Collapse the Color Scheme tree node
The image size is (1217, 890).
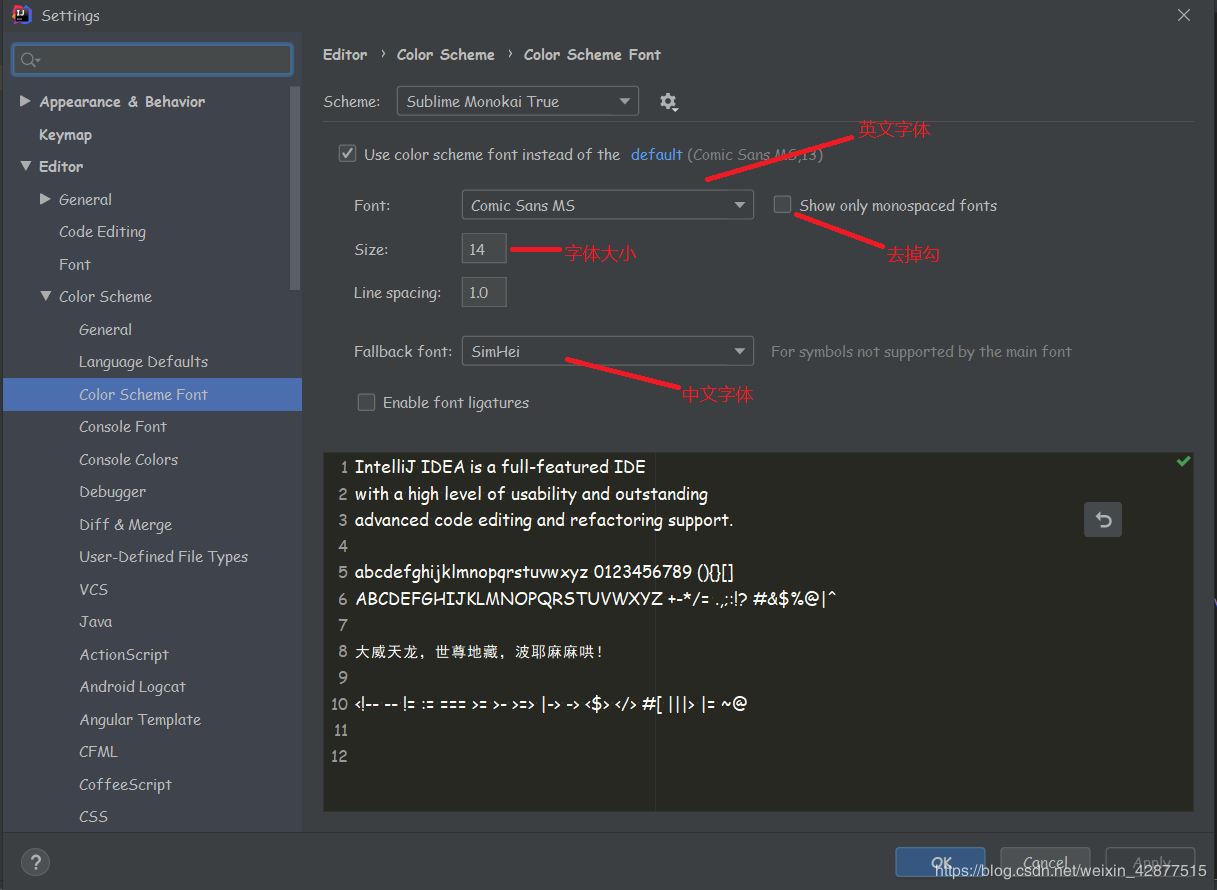(45, 296)
